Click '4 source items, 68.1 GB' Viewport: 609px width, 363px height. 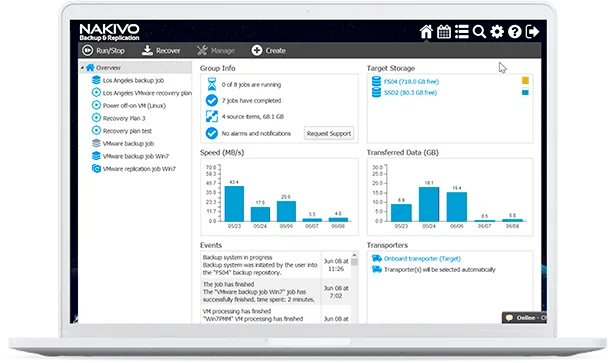[x=253, y=117]
